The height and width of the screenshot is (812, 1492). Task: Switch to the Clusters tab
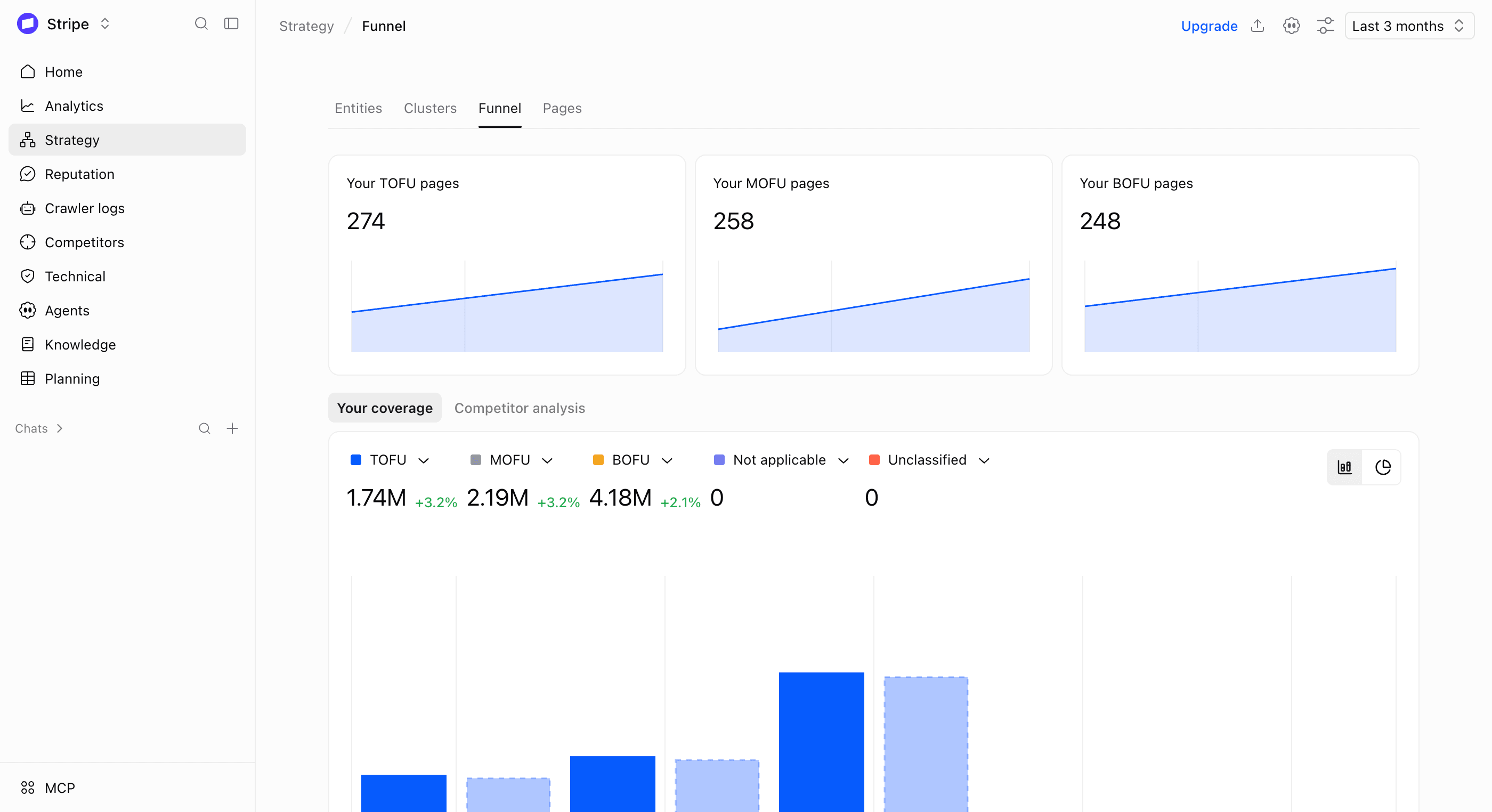point(431,108)
